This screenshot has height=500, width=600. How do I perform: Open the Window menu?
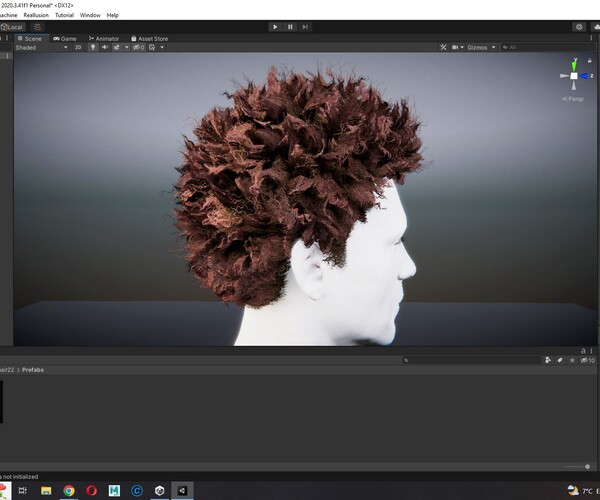[90, 15]
